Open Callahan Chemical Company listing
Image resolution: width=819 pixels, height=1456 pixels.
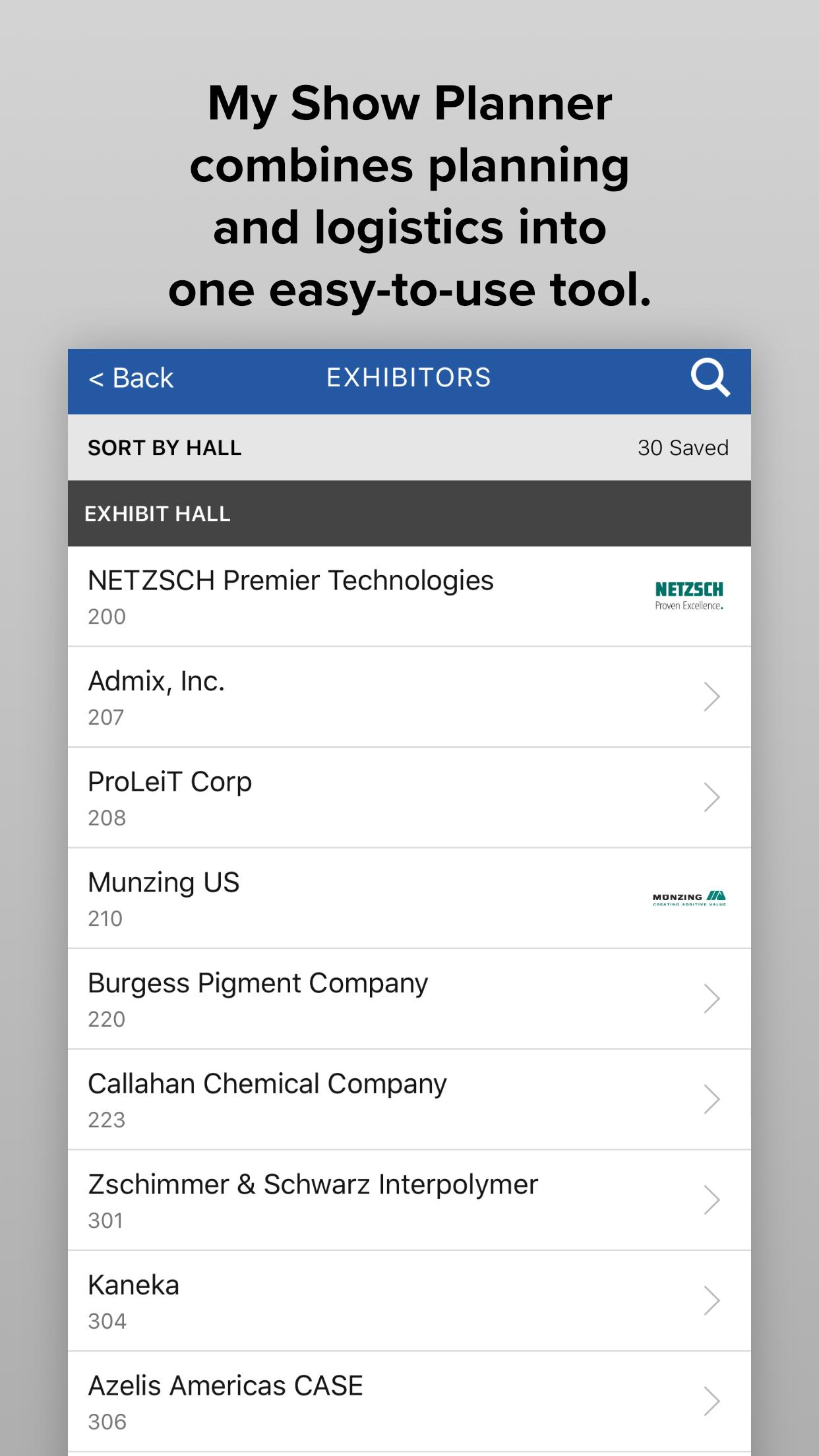coord(409,1099)
